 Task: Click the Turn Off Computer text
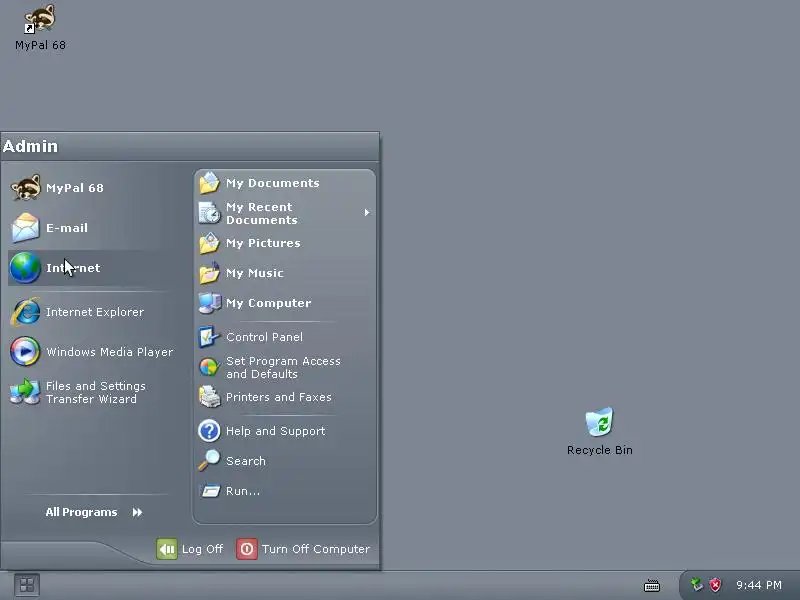[x=316, y=549]
